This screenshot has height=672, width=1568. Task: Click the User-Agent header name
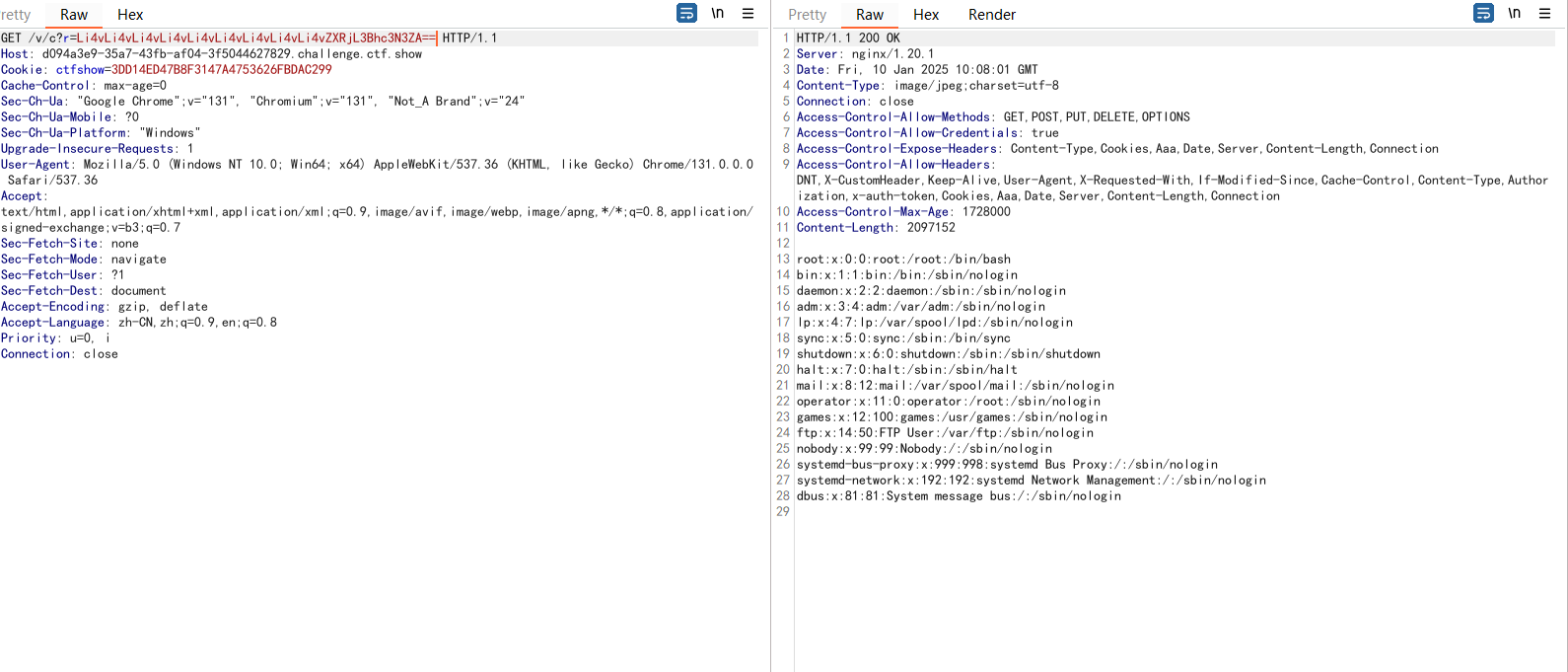[x=36, y=165]
